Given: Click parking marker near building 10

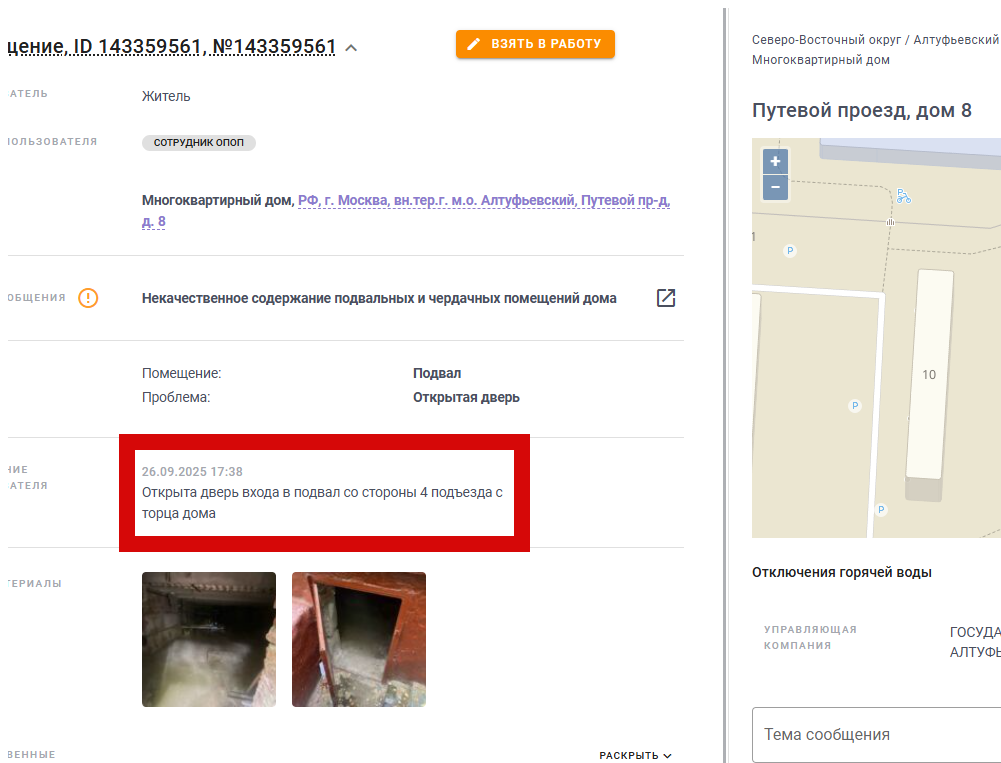Looking at the screenshot, I should point(855,405).
